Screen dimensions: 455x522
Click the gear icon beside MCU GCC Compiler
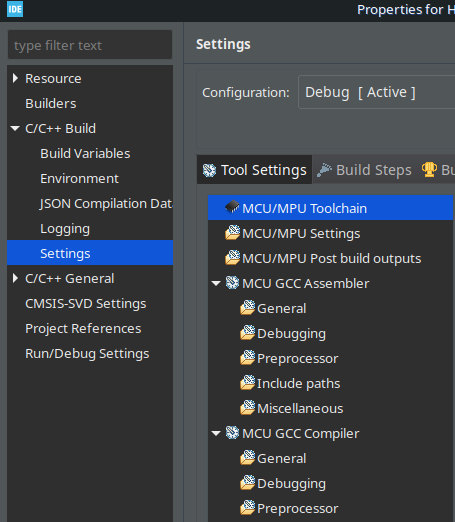coord(232,433)
